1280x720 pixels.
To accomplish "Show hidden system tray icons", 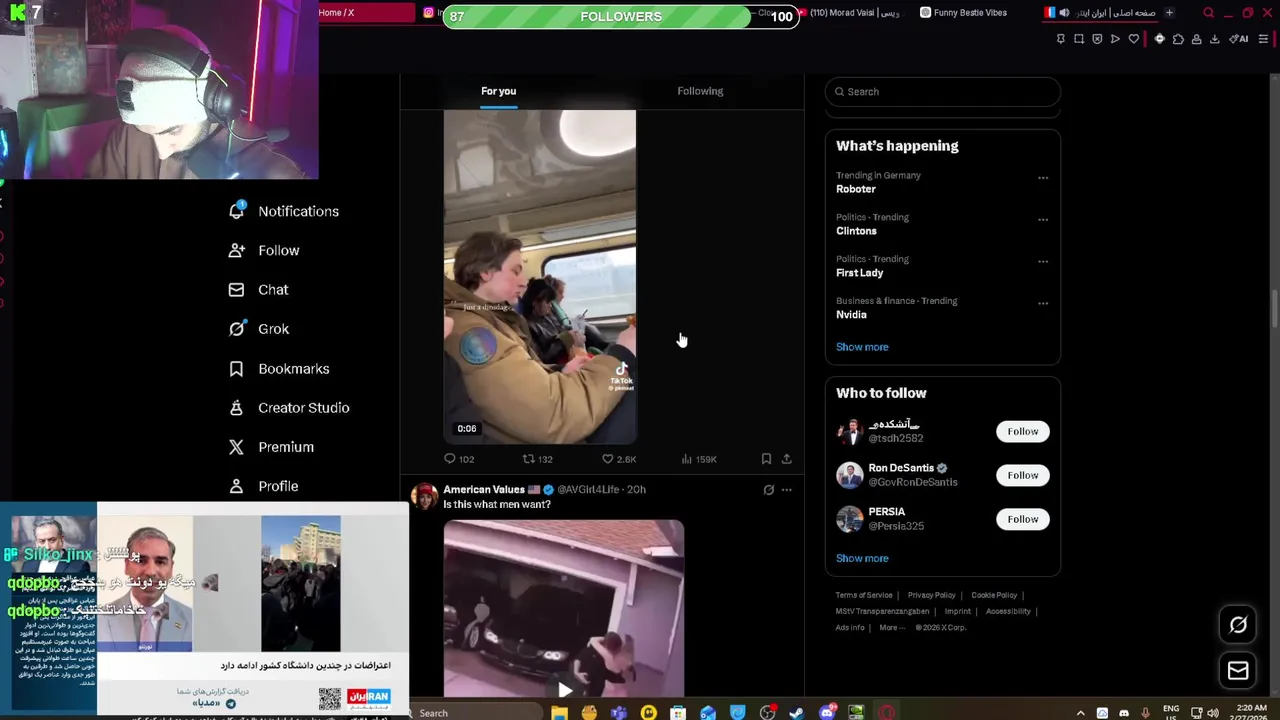I will tap(1080, 713).
